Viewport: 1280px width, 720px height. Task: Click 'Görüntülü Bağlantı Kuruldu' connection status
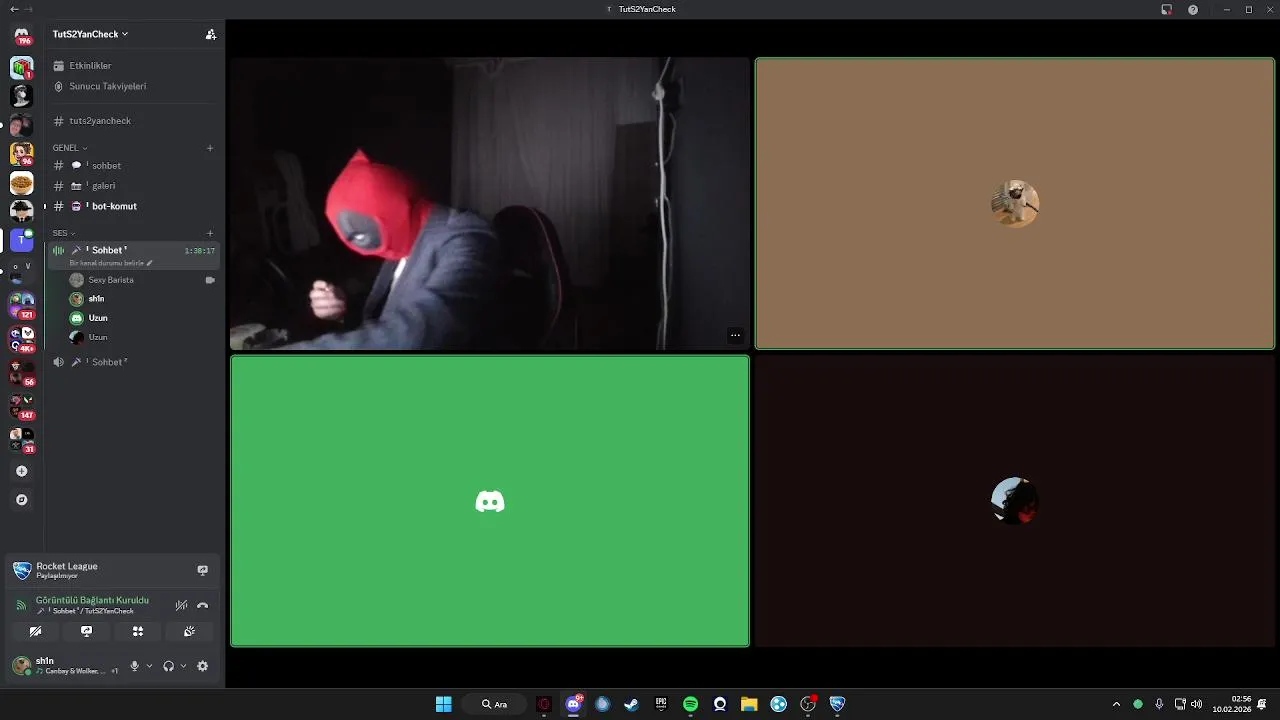[x=92, y=600]
